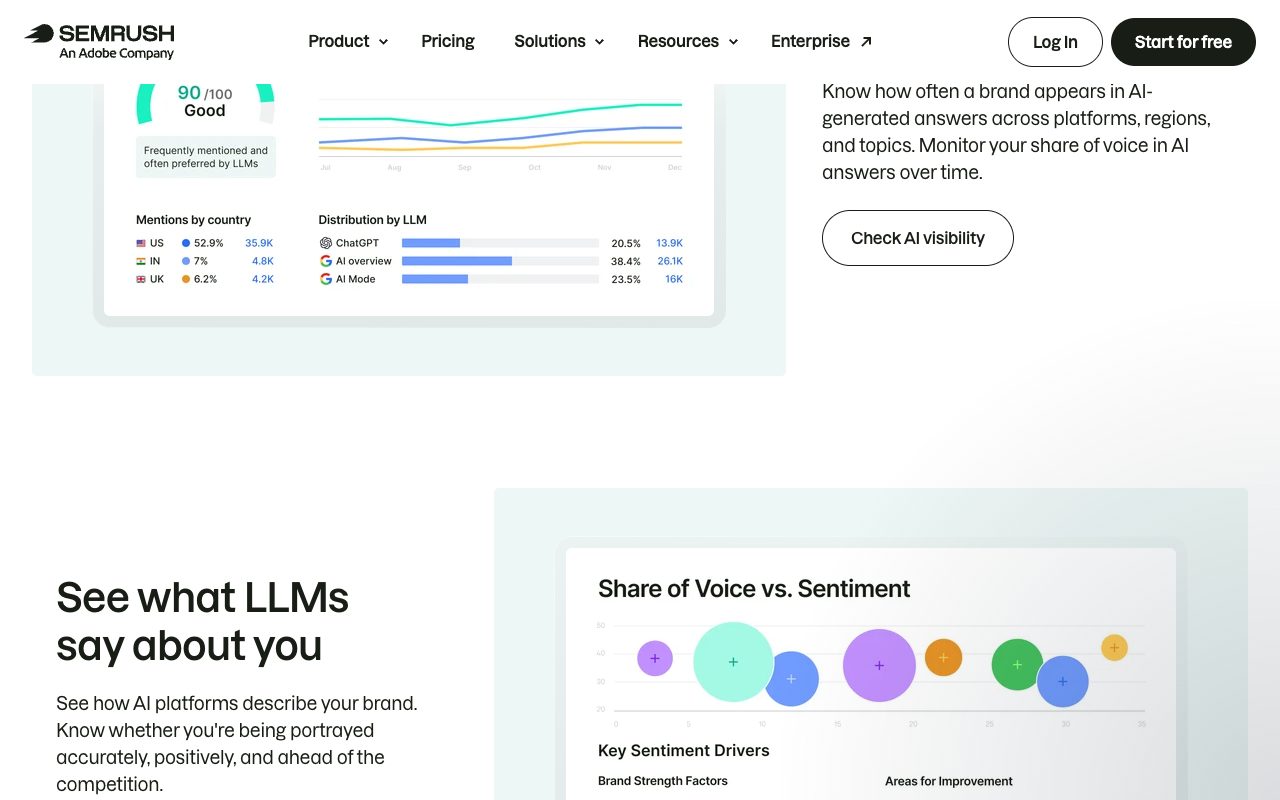Click the AI overview distribution bar
The image size is (1280, 800).
500,261
